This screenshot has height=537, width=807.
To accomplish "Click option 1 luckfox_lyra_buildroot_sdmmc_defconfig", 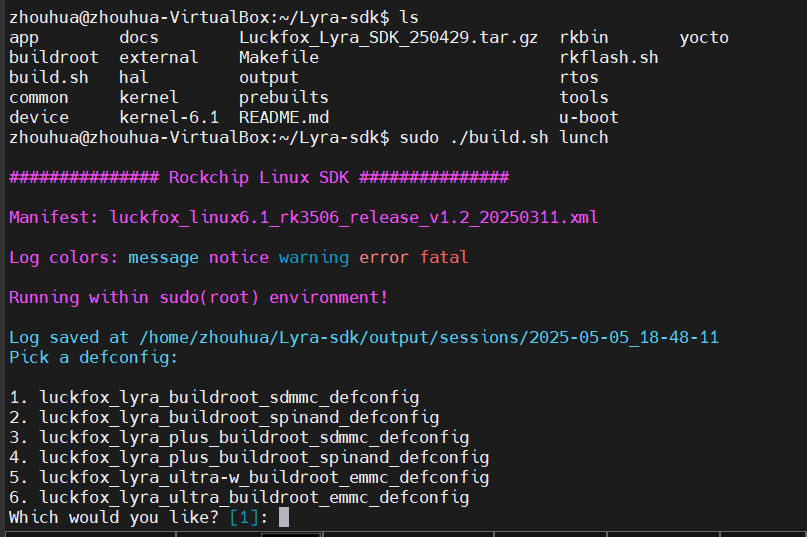I will pyautogui.click(x=214, y=397).
